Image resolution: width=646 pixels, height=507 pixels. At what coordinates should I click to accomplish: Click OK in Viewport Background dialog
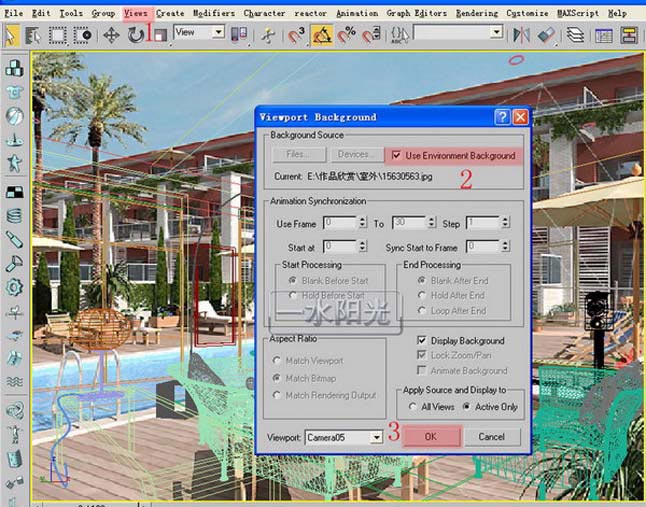coord(431,437)
